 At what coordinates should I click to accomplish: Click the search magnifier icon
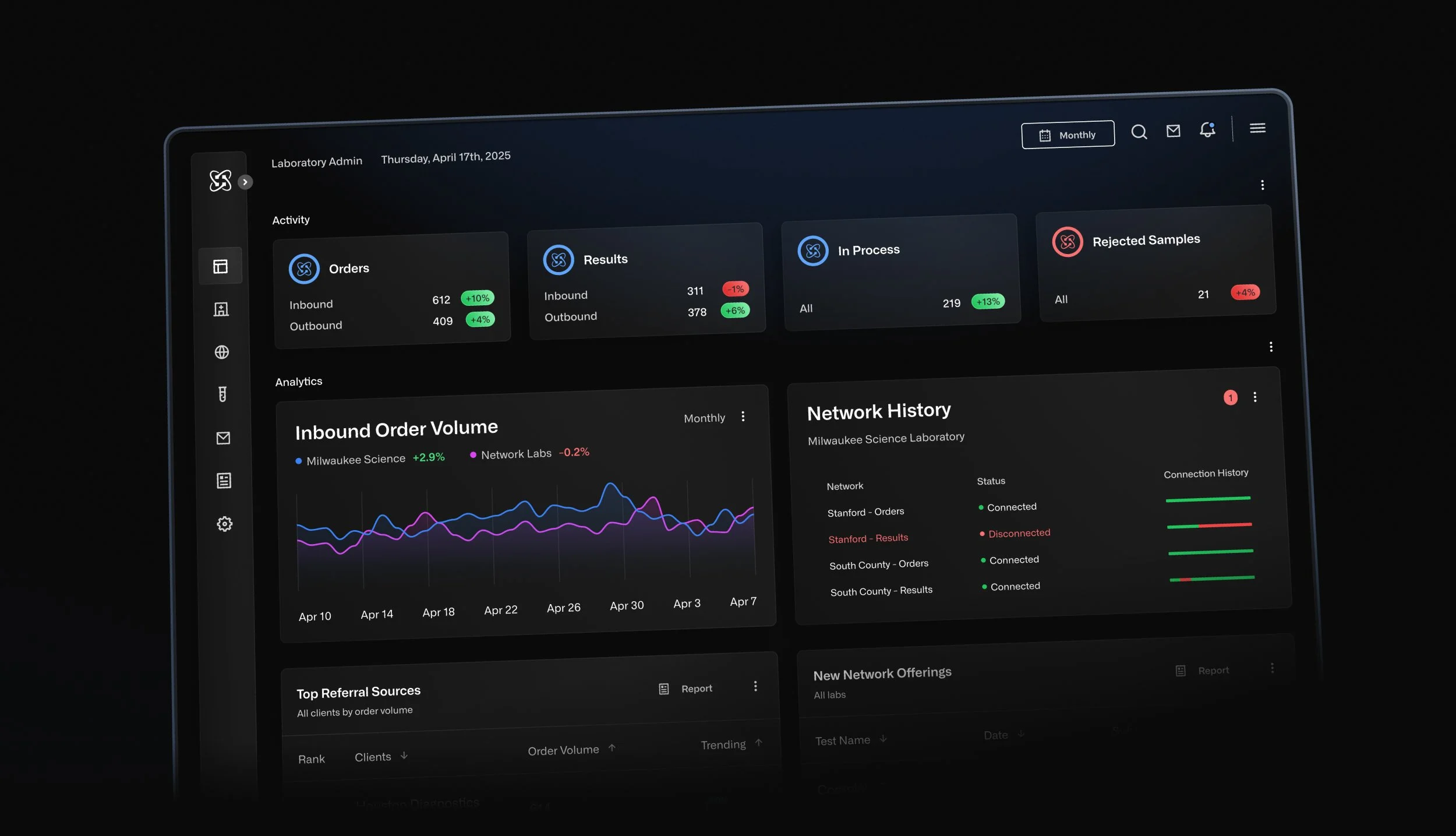(1139, 132)
